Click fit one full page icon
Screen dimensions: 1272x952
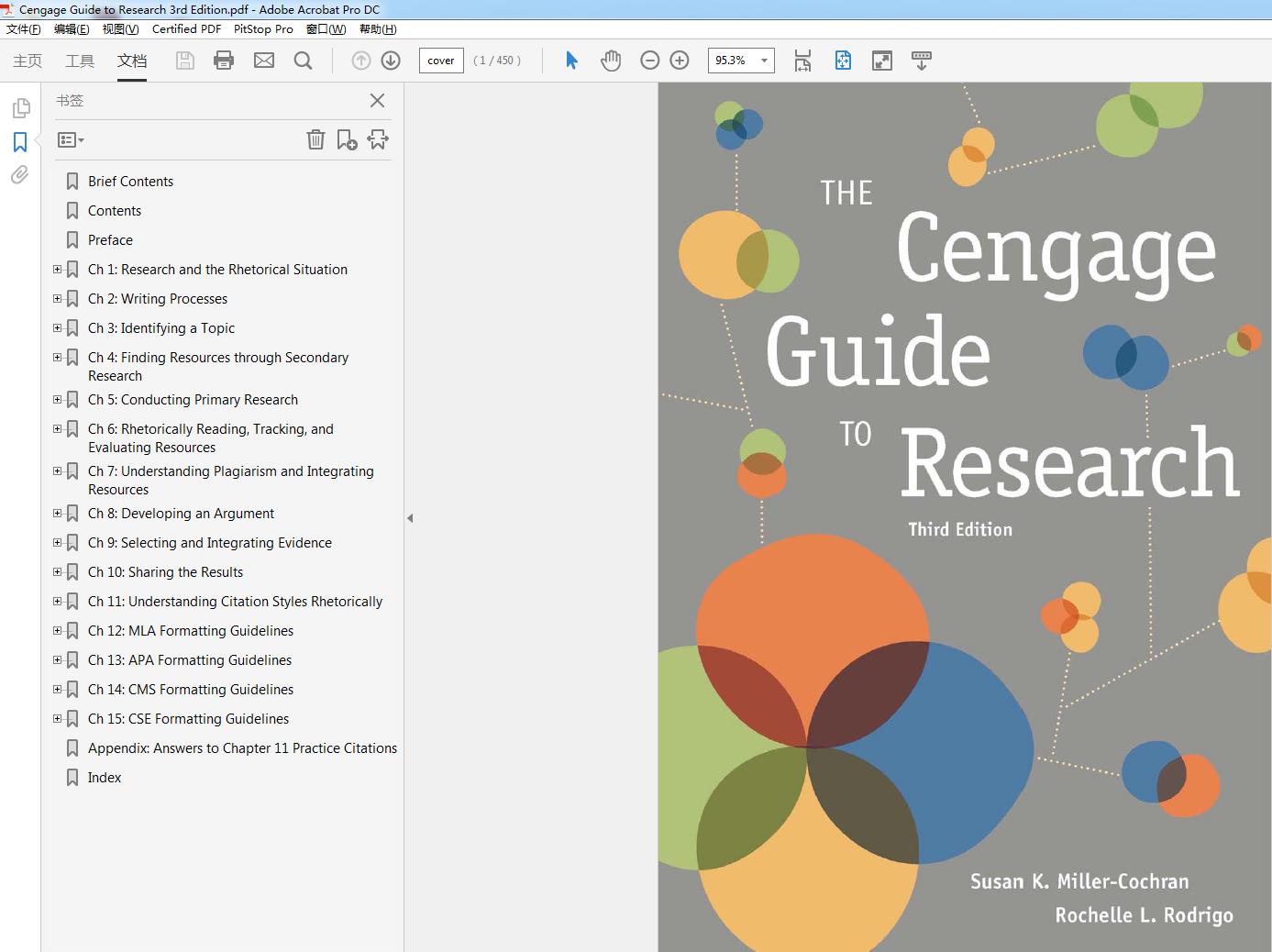point(843,61)
